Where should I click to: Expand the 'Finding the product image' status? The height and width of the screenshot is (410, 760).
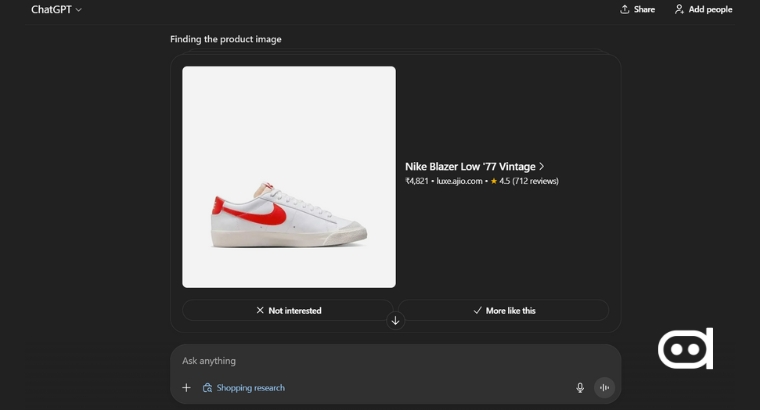click(226, 39)
